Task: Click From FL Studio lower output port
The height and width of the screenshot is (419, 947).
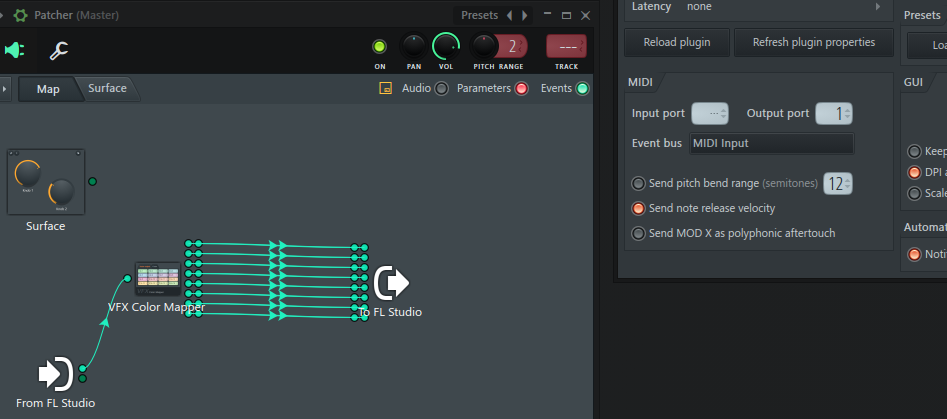Action: point(83,379)
